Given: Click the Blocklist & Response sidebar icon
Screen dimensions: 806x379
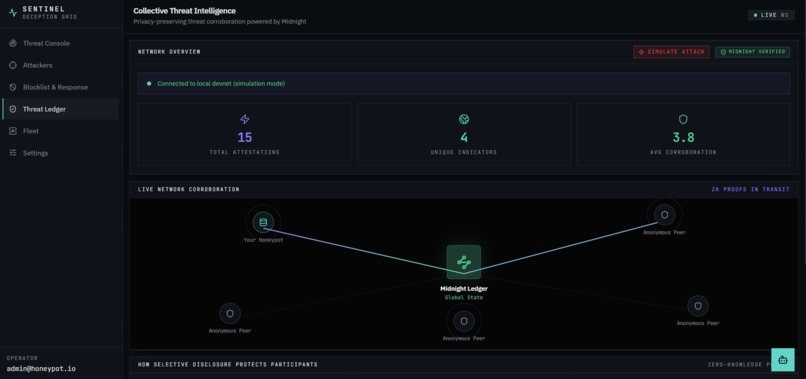Looking at the screenshot, I should point(13,87).
